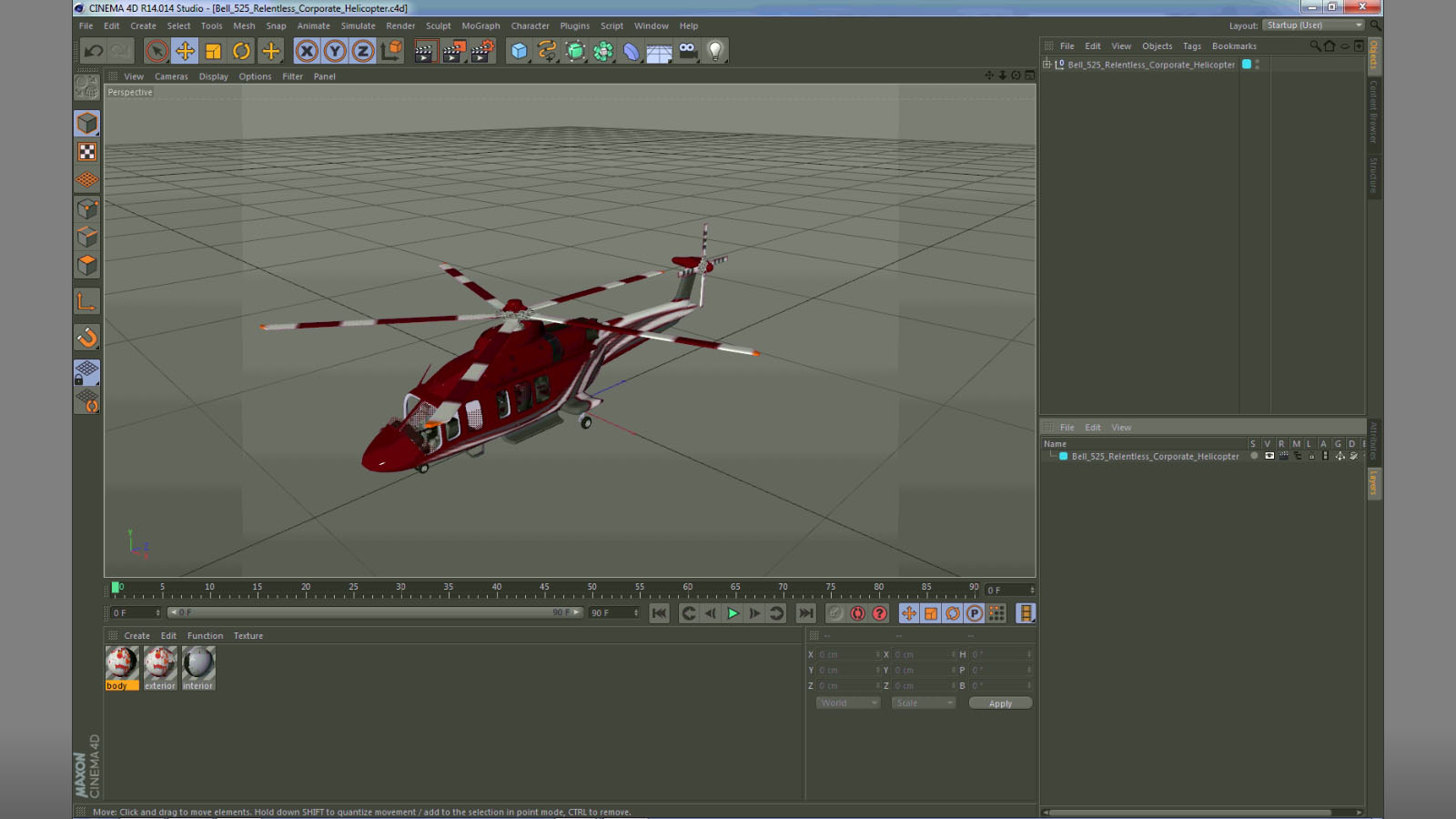Open the spline pen tools icon
This screenshot has width=1456, height=819.
pos(547,51)
